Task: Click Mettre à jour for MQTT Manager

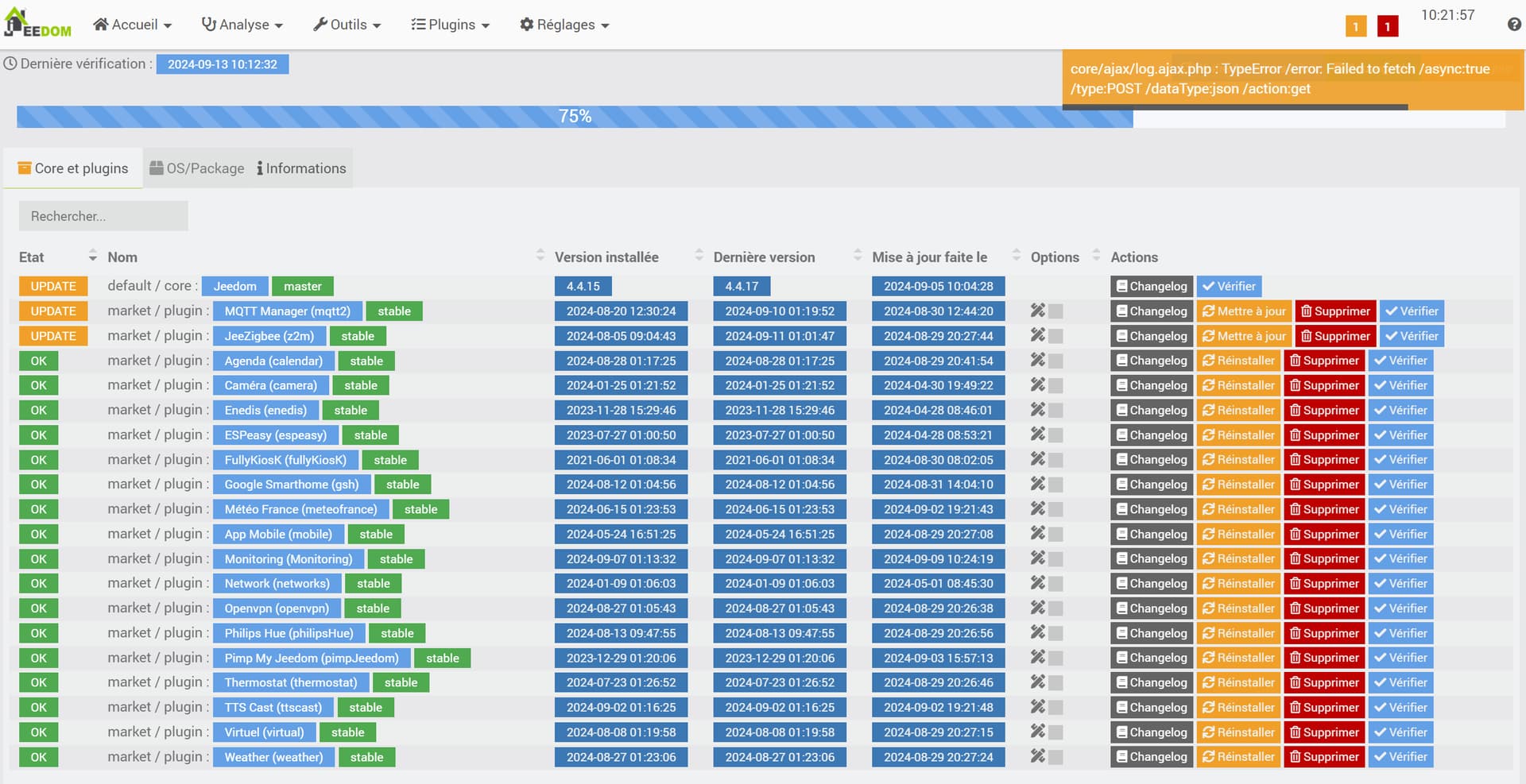Action: [1244, 311]
